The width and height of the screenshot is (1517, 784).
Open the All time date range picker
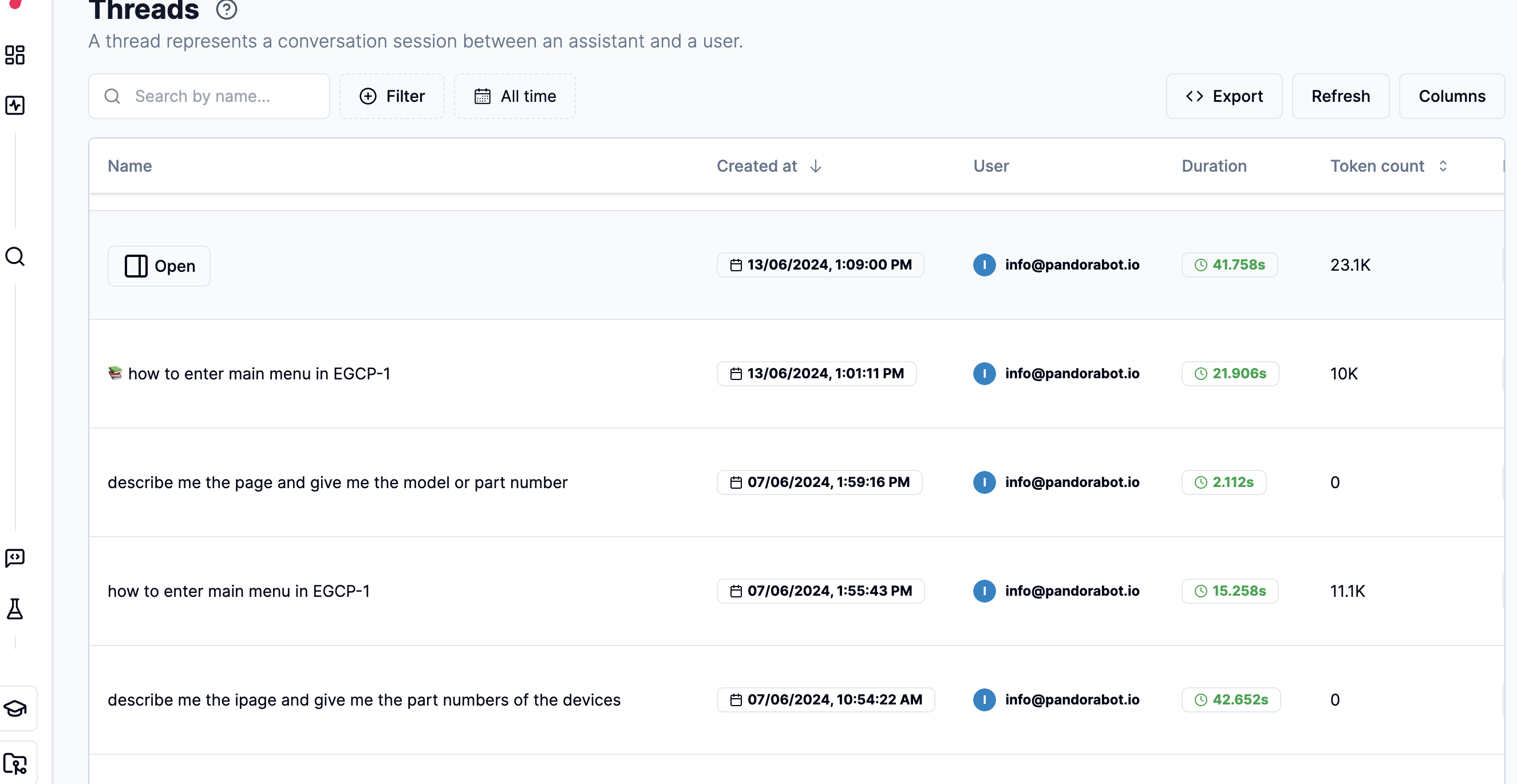[x=515, y=96]
